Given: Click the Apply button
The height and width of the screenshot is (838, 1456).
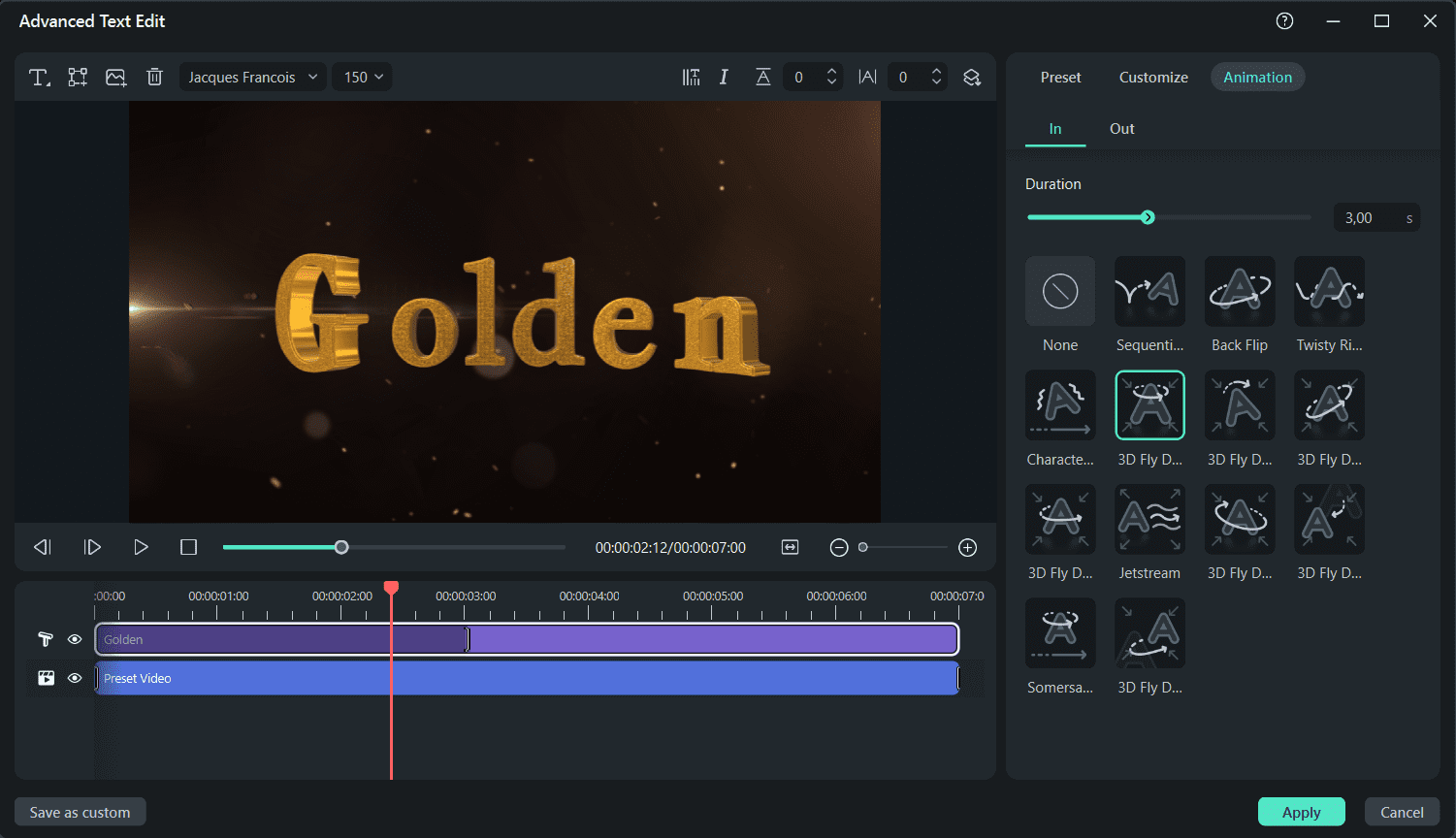Looking at the screenshot, I should click(1301, 812).
